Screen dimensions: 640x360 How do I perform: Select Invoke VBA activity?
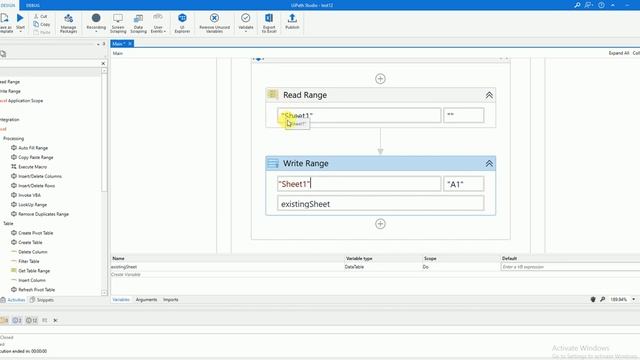click(26, 195)
